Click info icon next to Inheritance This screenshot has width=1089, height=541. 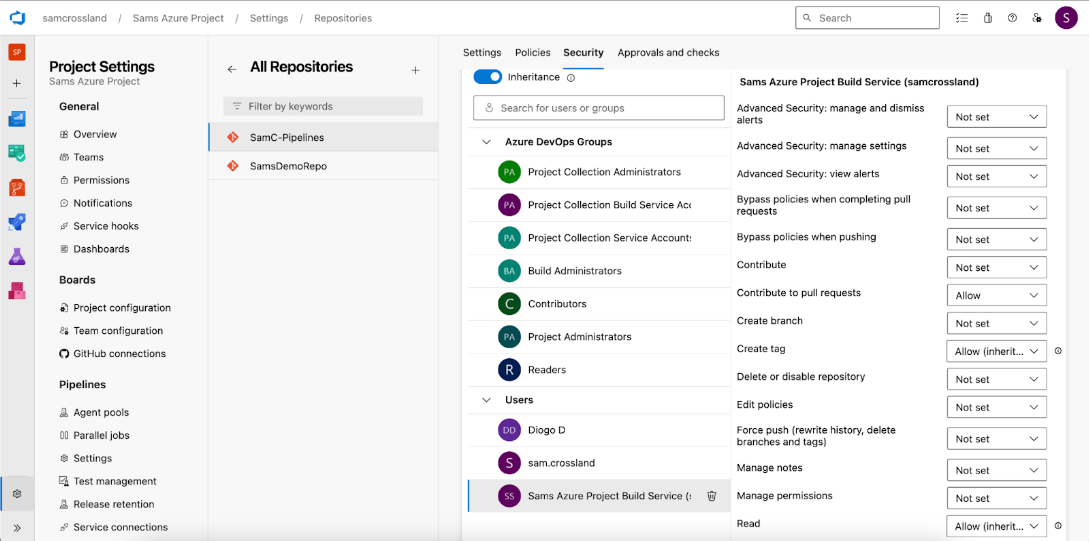[x=571, y=78]
